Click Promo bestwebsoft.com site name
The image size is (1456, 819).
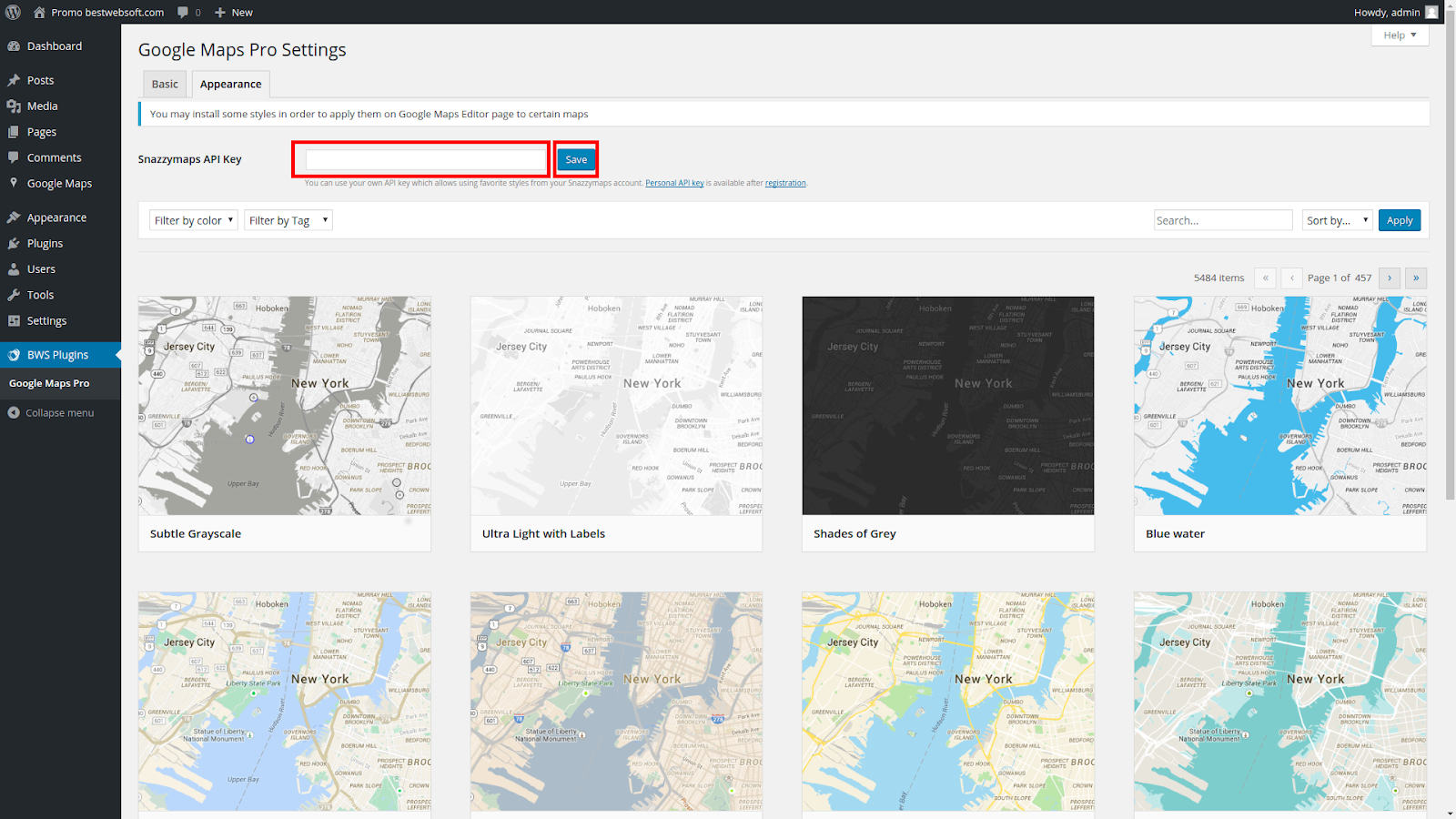[107, 12]
